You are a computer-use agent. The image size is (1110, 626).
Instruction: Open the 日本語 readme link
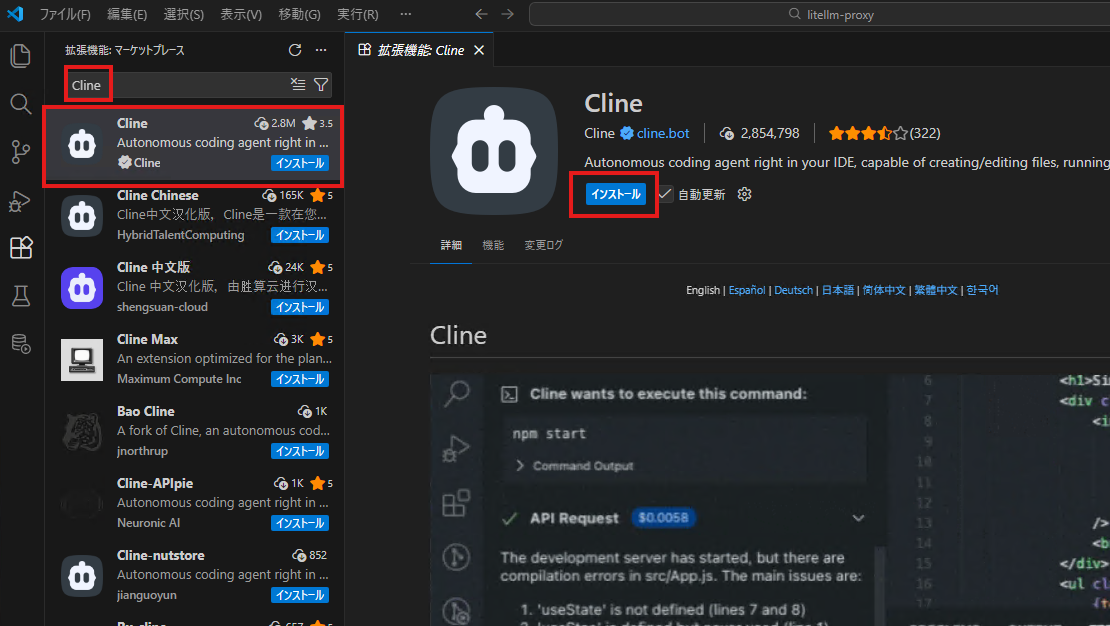coord(837,290)
